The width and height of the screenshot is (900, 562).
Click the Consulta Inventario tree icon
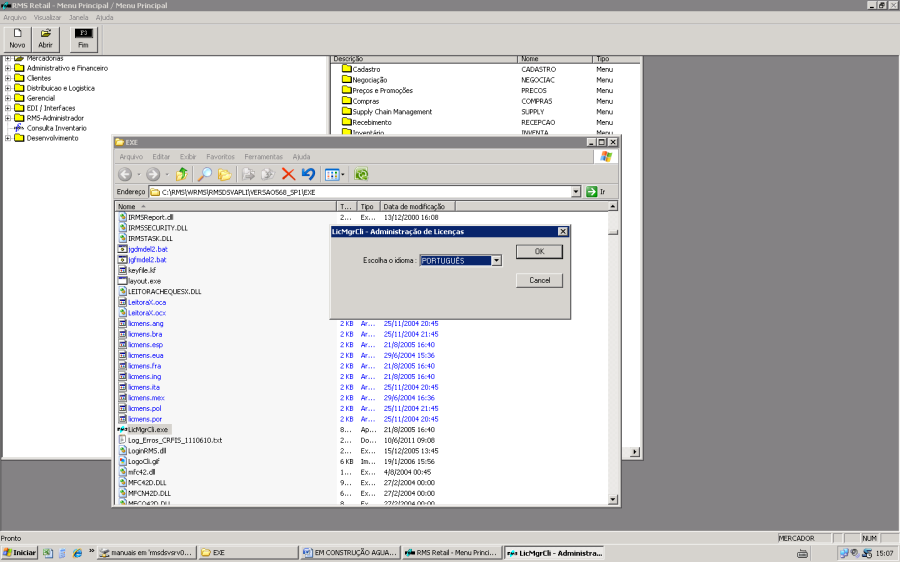18,128
